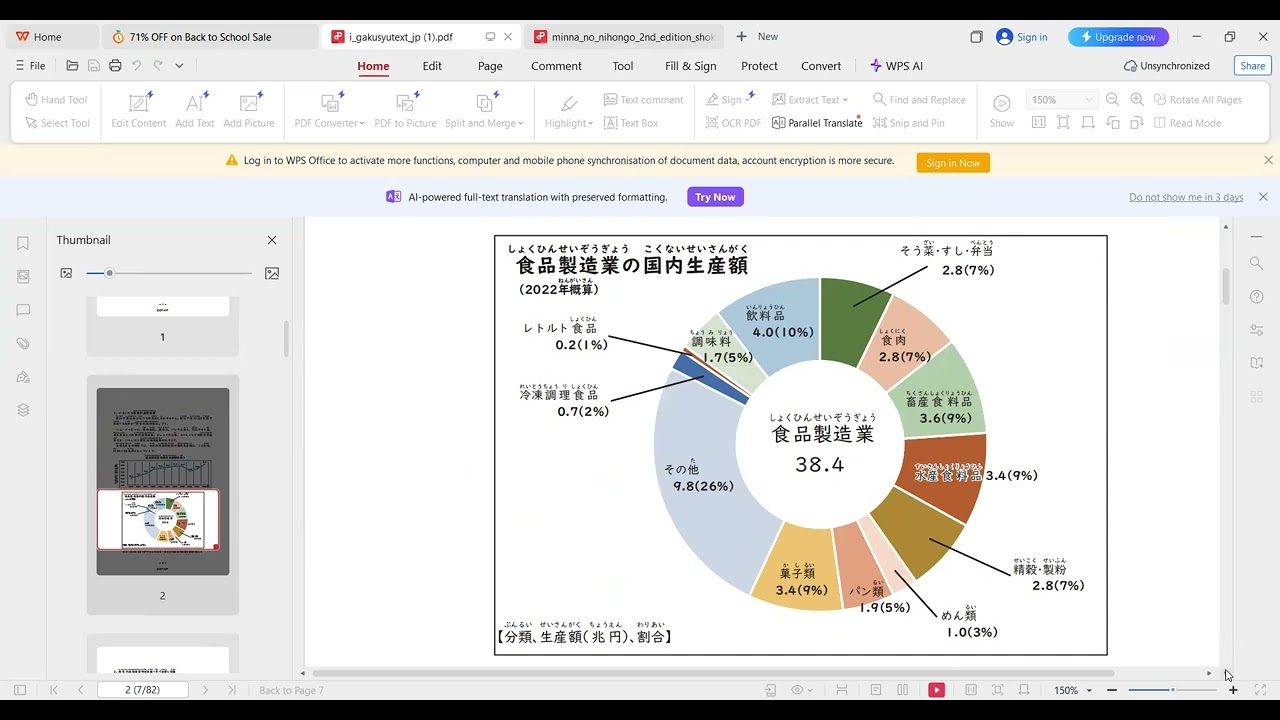Click OCR PDF tool
Image resolution: width=1280 pixels, height=720 pixels.
[733, 123]
